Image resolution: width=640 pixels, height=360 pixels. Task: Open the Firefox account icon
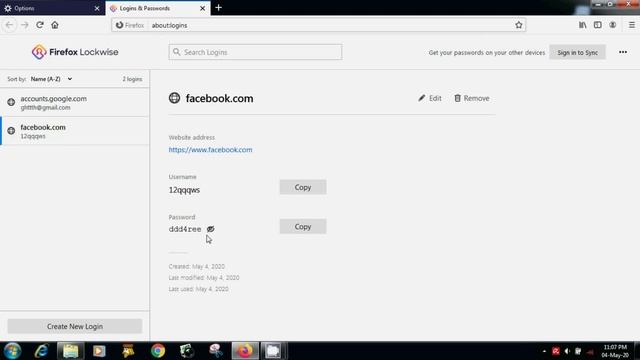613,25
